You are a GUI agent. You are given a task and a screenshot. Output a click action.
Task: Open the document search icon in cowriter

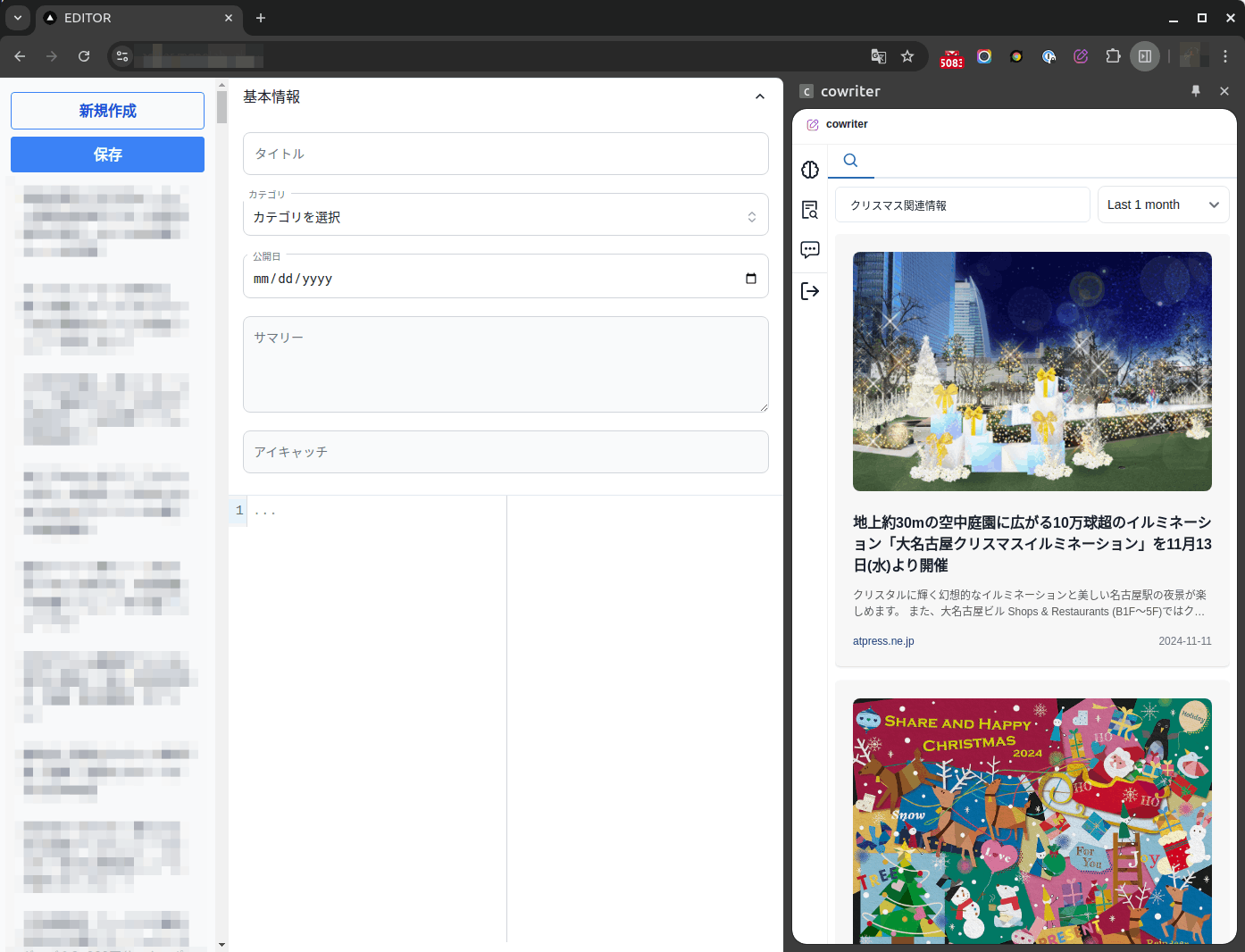pyautogui.click(x=810, y=210)
